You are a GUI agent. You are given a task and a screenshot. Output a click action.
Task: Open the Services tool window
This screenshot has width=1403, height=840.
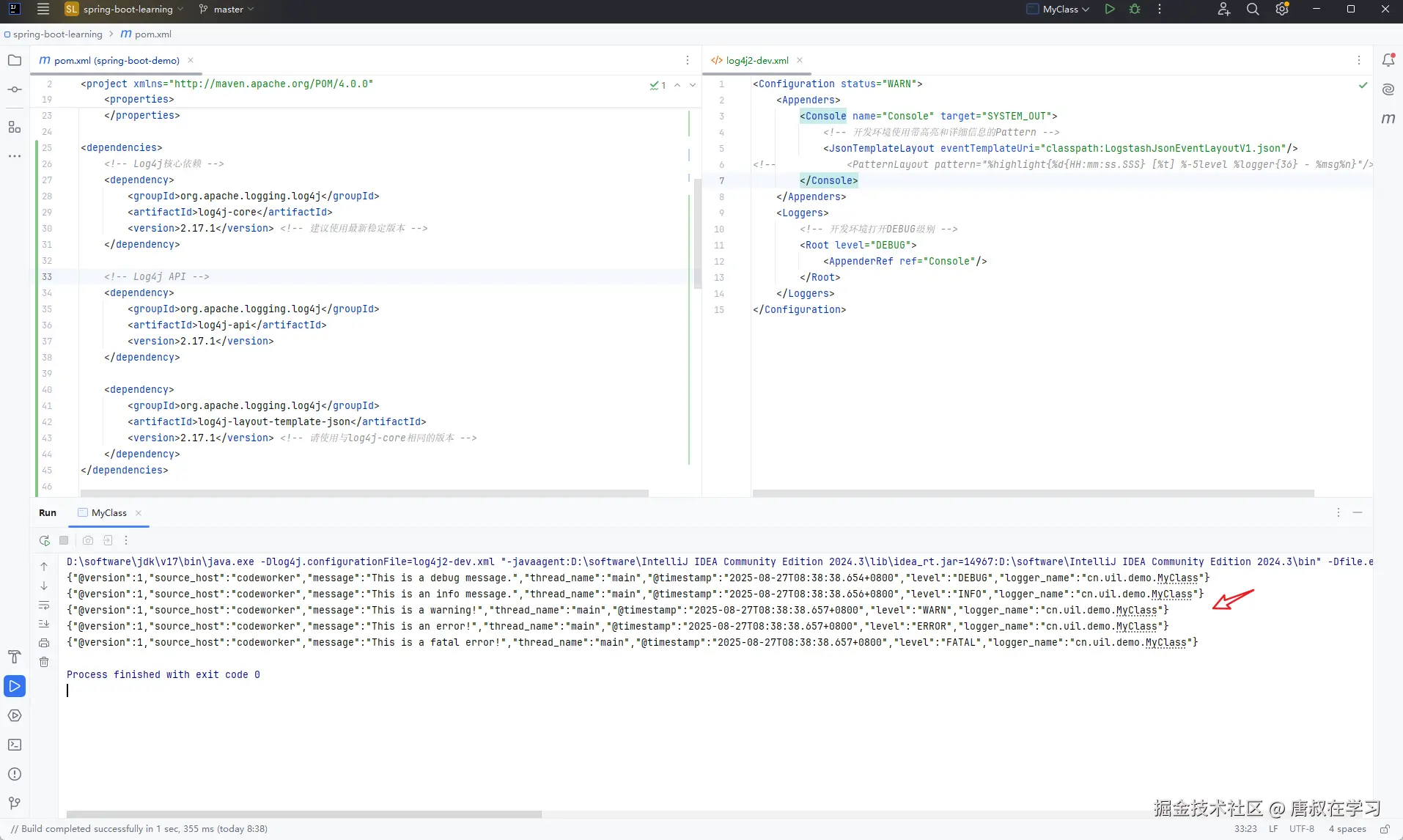pyautogui.click(x=15, y=715)
